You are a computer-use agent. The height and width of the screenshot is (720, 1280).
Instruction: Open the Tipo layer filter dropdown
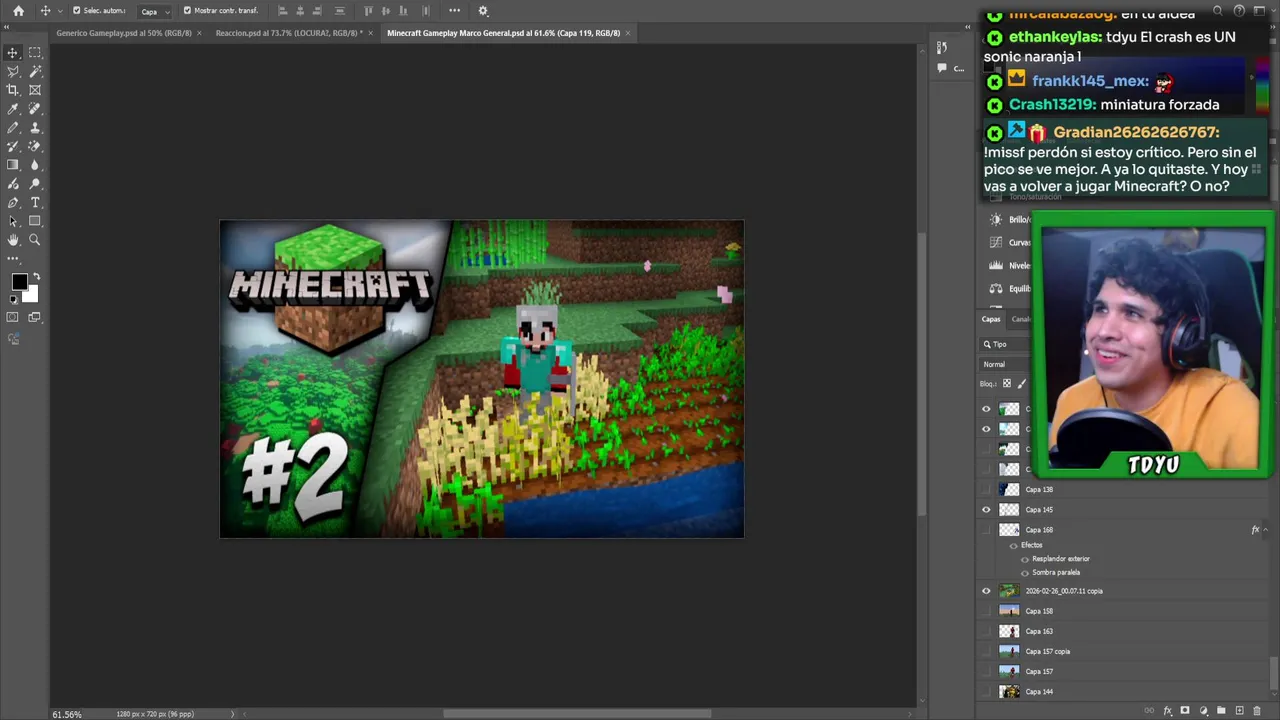1005,344
